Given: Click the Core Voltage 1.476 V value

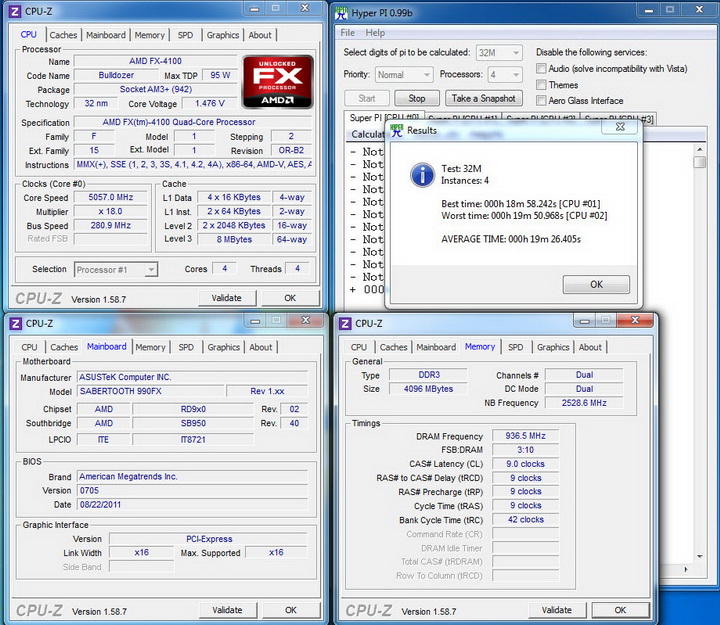Looking at the screenshot, I should coord(209,103).
